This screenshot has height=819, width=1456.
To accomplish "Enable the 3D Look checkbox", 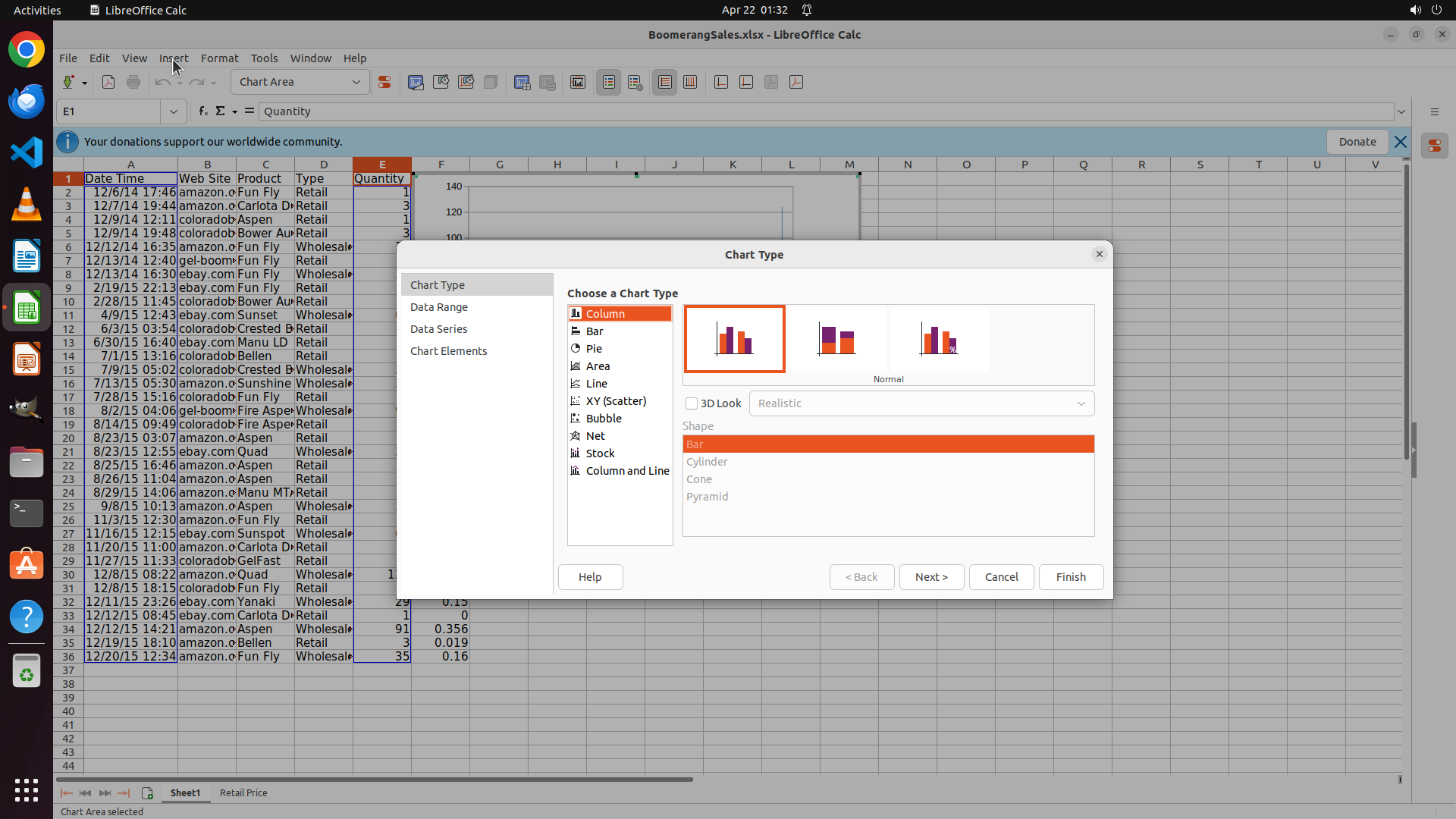I will tap(692, 403).
